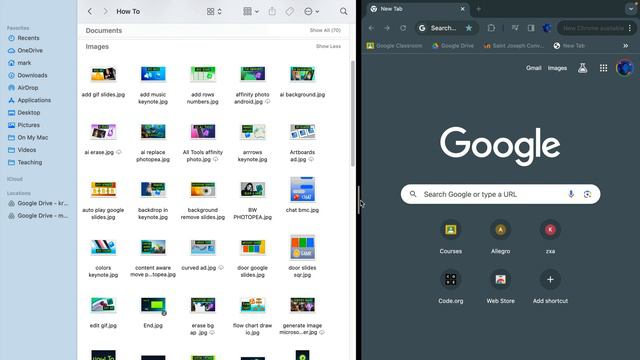Open New Tab bookmark

[569, 46]
